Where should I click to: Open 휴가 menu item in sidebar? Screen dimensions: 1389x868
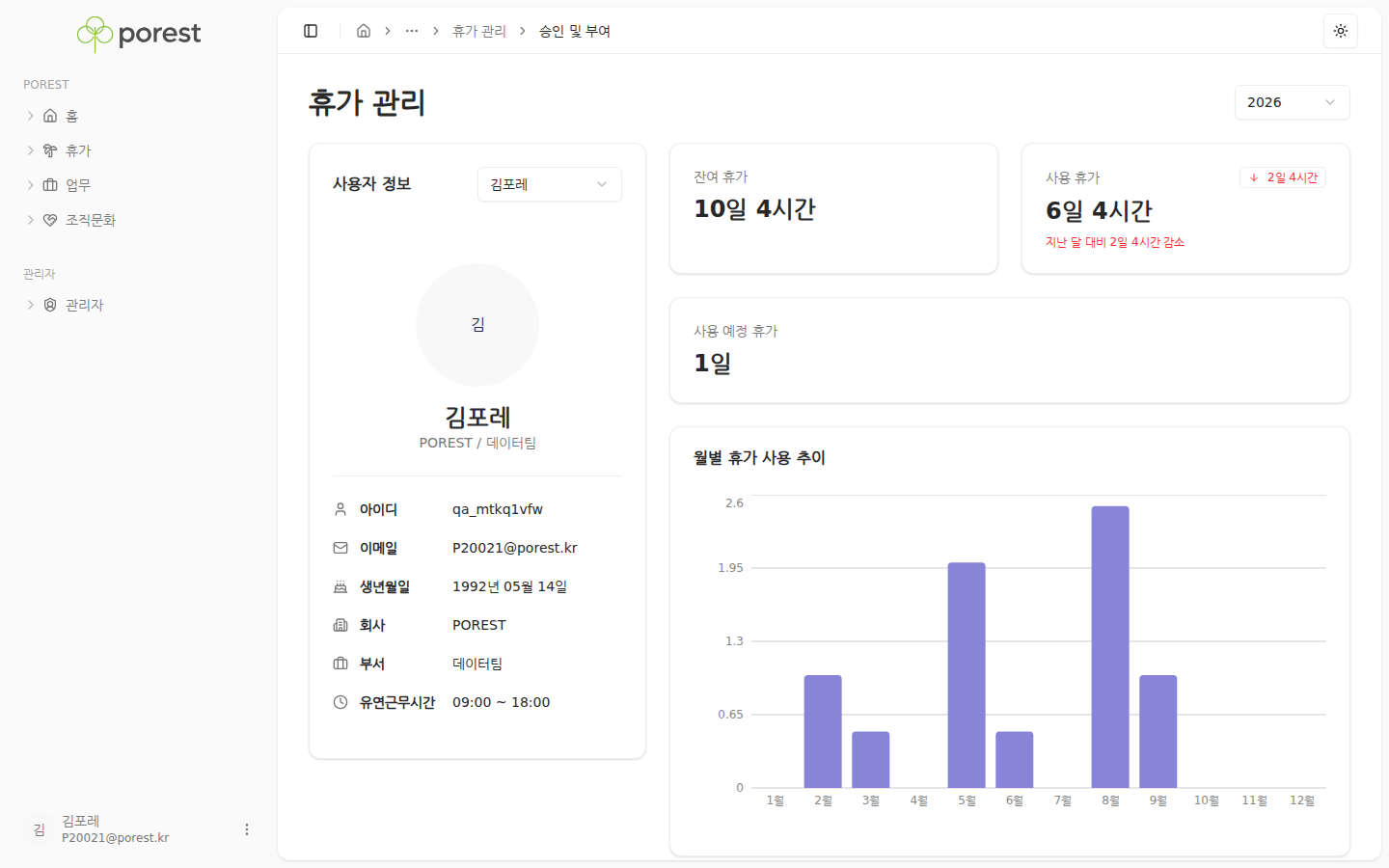pos(139,150)
